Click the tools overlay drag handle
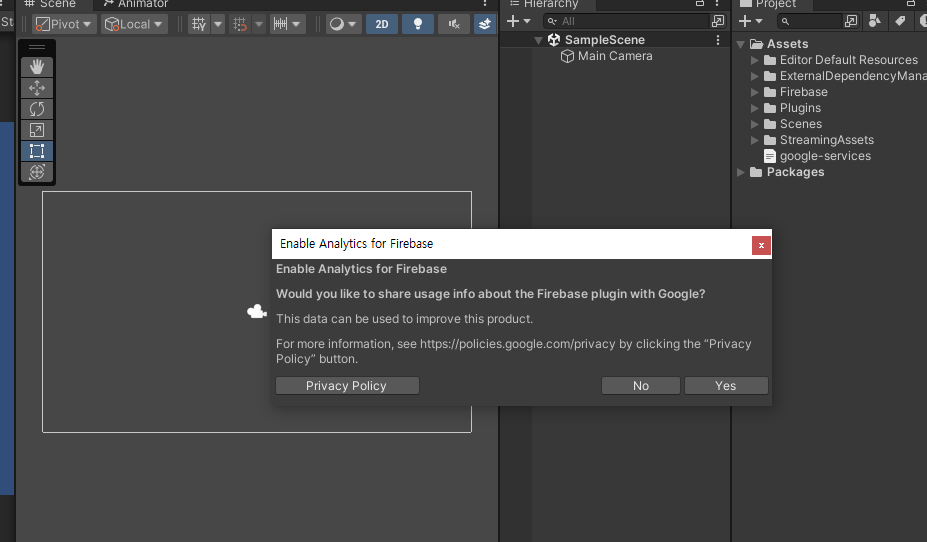927x542 pixels. pos(37,47)
